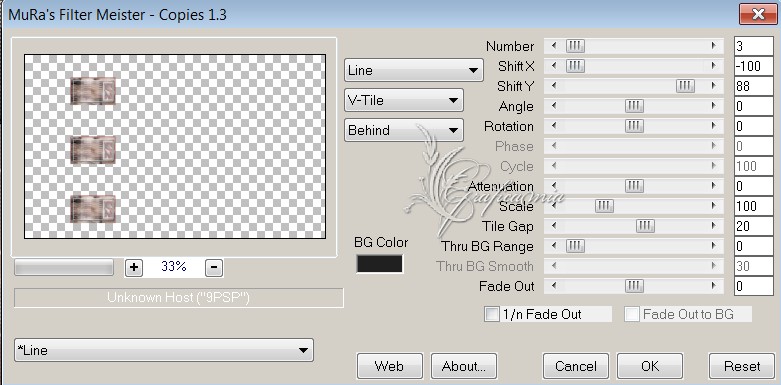
Task: Click the Shift Y slider right arrow
Action: [x=714, y=86]
